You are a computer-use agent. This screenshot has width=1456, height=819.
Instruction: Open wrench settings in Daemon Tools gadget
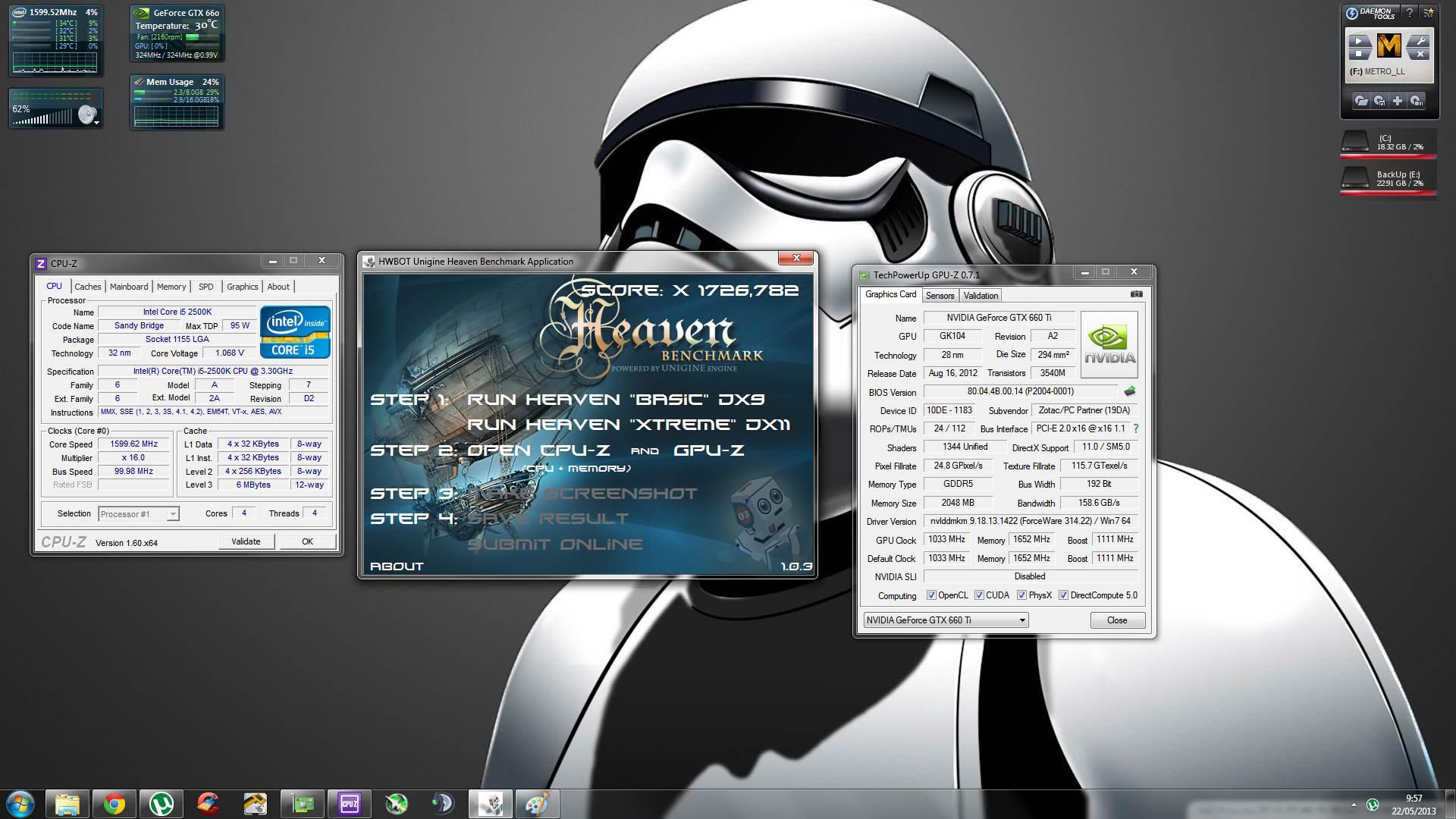[1420, 41]
